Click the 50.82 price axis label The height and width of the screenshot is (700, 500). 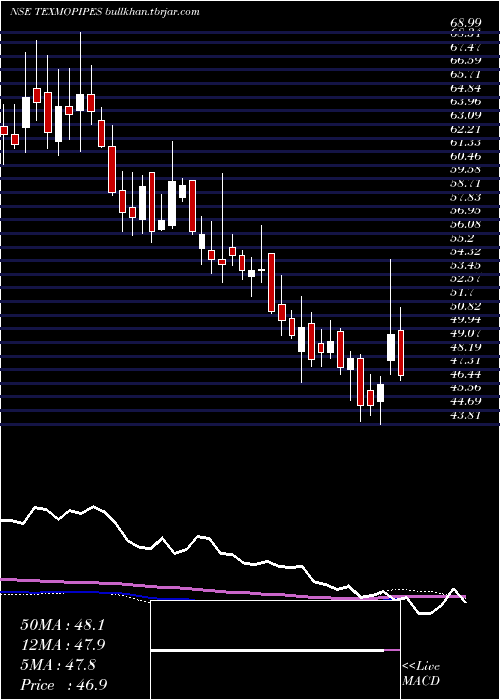(465, 306)
